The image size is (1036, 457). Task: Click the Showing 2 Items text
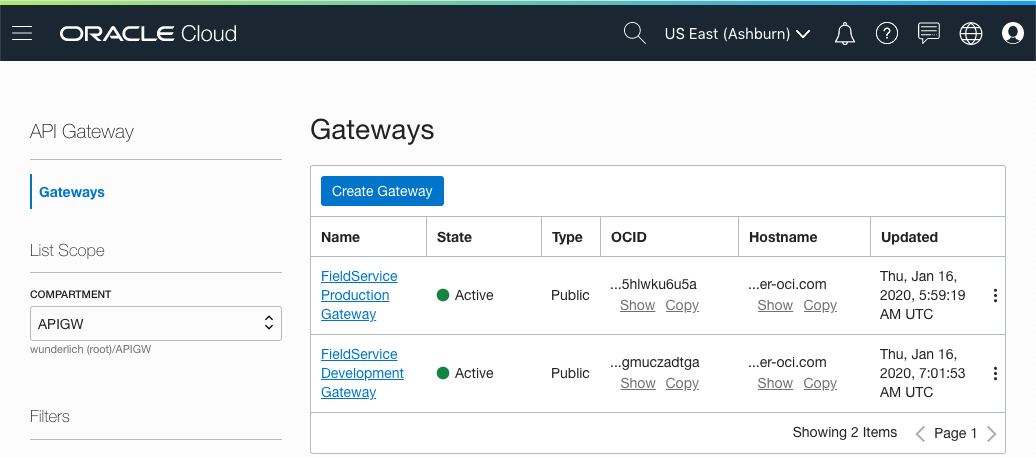click(844, 433)
